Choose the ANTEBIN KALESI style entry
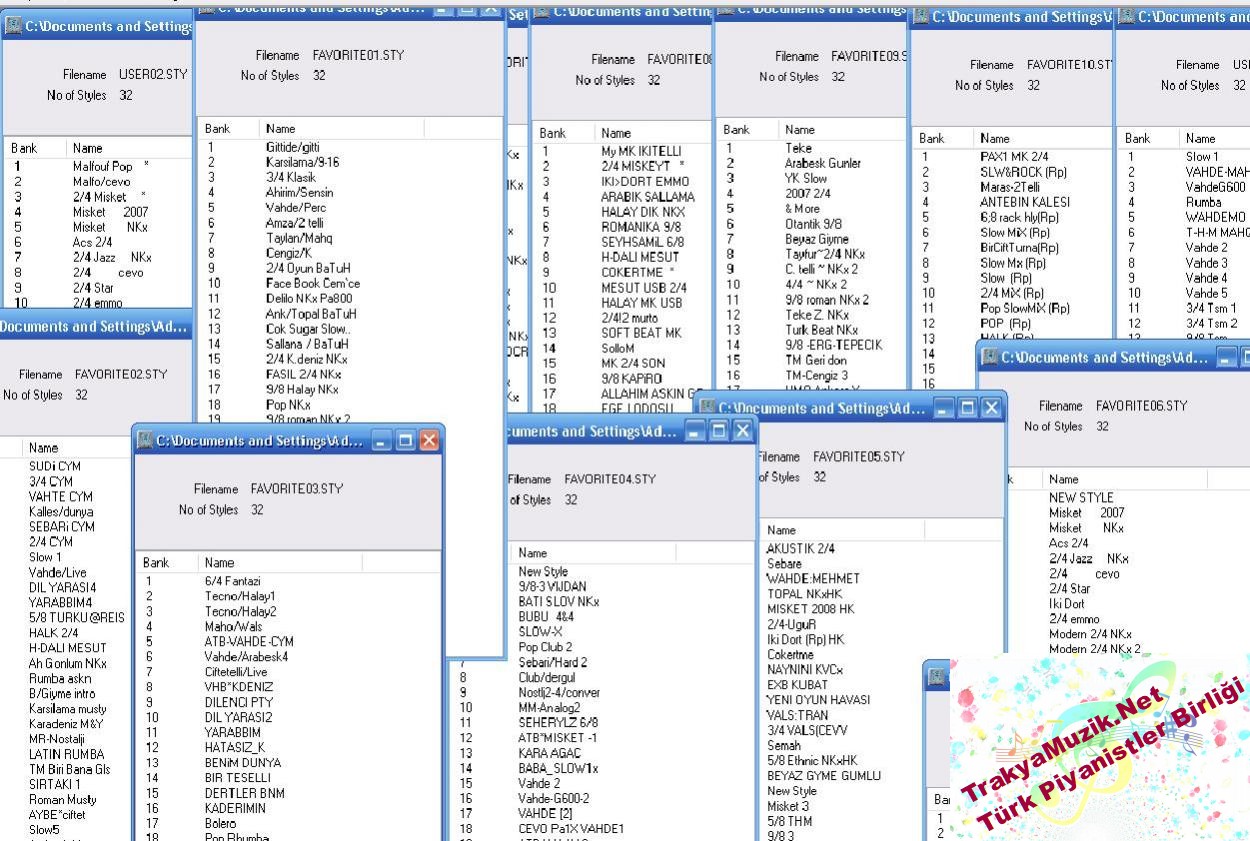The height and width of the screenshot is (841, 1250). [x=1024, y=202]
